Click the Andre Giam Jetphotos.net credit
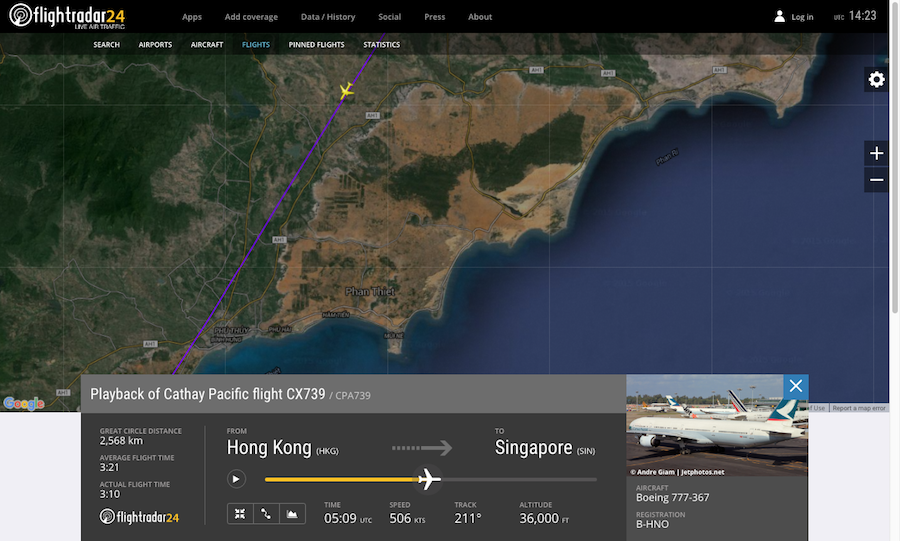The image size is (900, 541). tap(677, 472)
